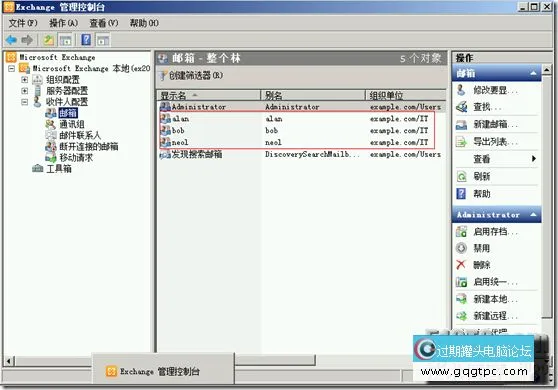Click the blue Help toolbar icon
Image resolution: width=558 pixels, height=390 pixels.
tap(86, 39)
